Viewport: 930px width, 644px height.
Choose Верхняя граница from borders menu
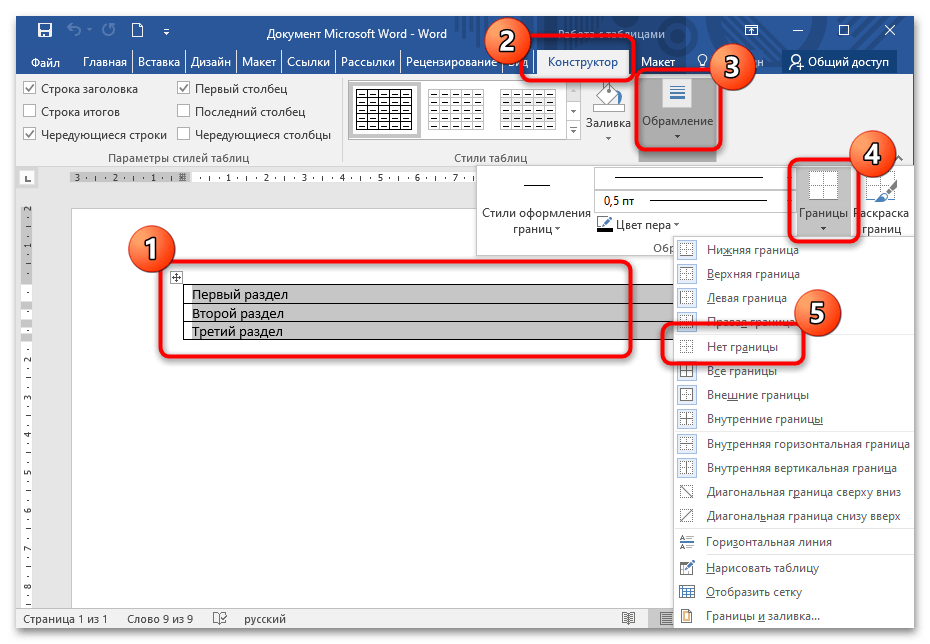click(794, 274)
